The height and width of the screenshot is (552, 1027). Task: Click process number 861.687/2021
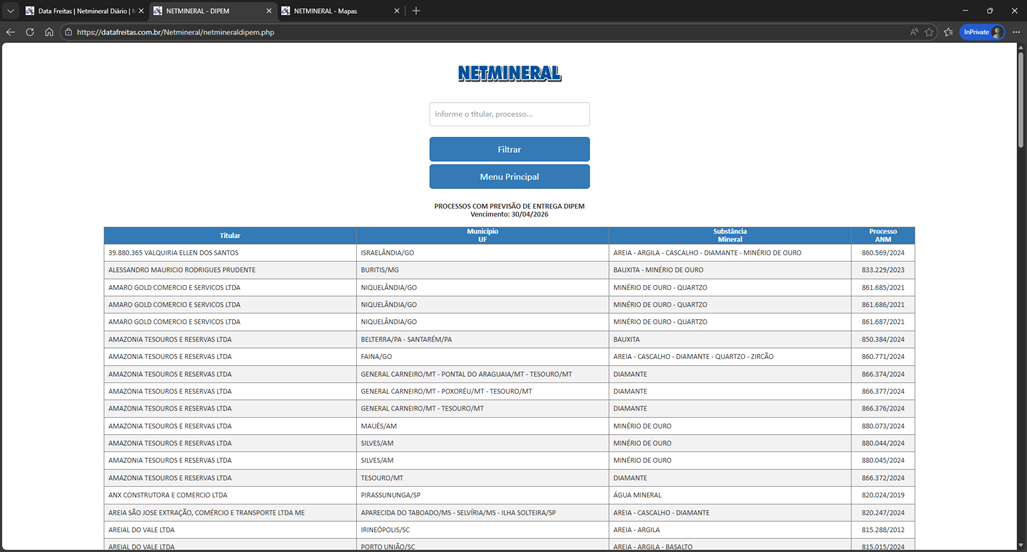[883, 322]
